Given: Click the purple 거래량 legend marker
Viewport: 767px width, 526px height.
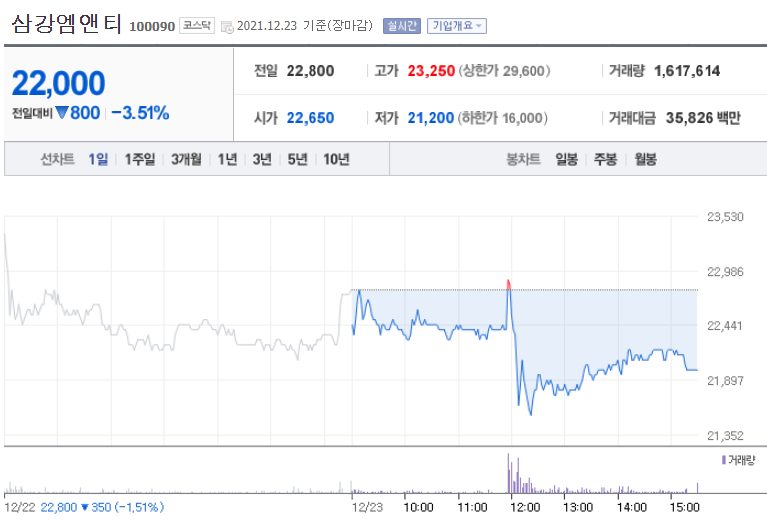Looking at the screenshot, I should (x=723, y=460).
